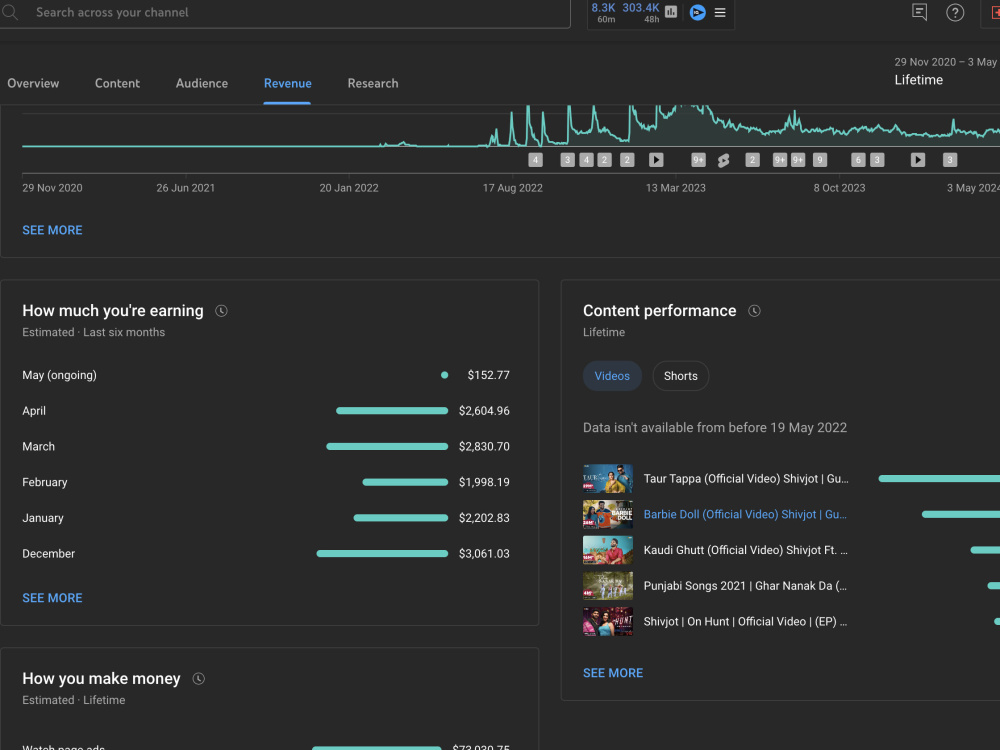1000x750 pixels.
Task: Open the Barbie Doll (Official Video) title link
Action: 745,514
